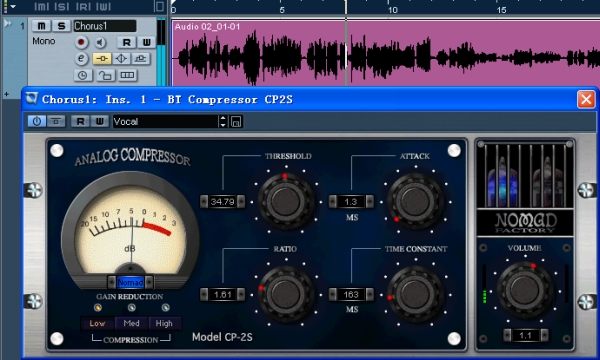Toggle plugin power bypass button
The width and height of the screenshot is (600, 360).
(x=37, y=121)
